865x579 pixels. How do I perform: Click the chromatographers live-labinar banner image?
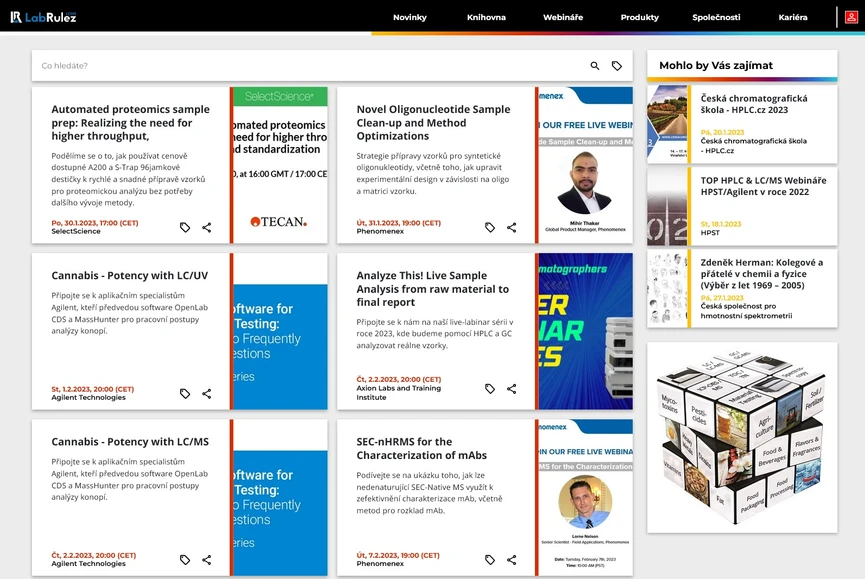click(x=585, y=331)
